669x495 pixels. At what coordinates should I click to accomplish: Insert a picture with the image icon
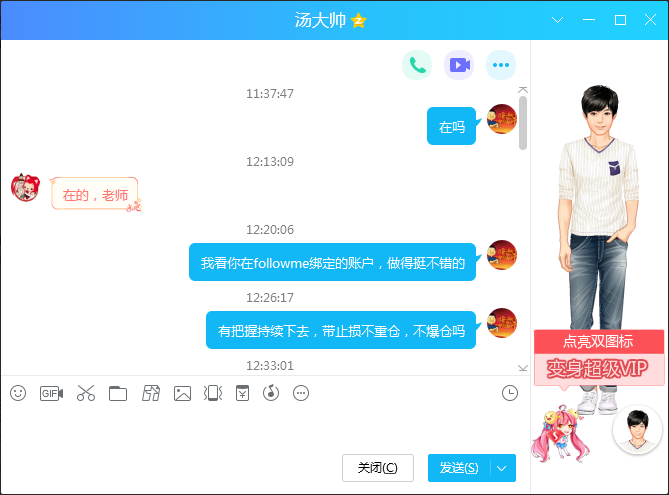[x=182, y=393]
